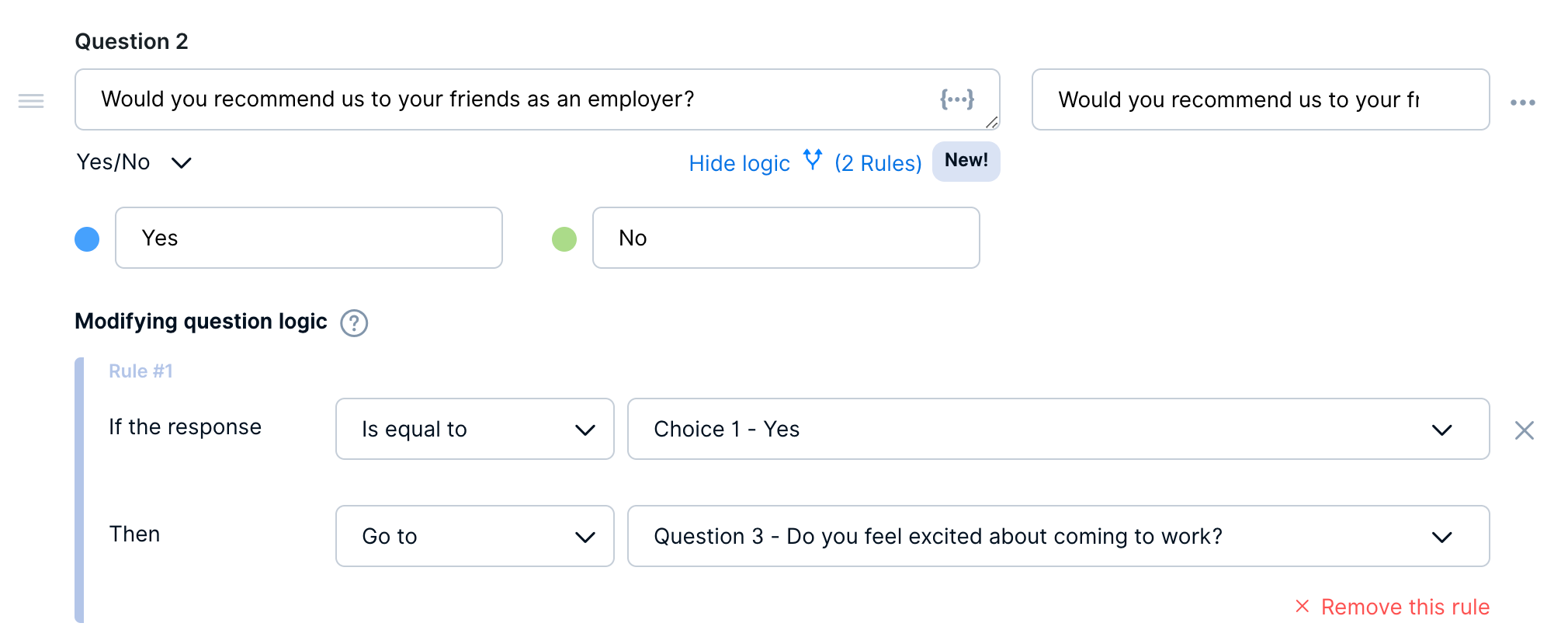Click the Hide logic link
The height and width of the screenshot is (637, 1568).
[739, 163]
